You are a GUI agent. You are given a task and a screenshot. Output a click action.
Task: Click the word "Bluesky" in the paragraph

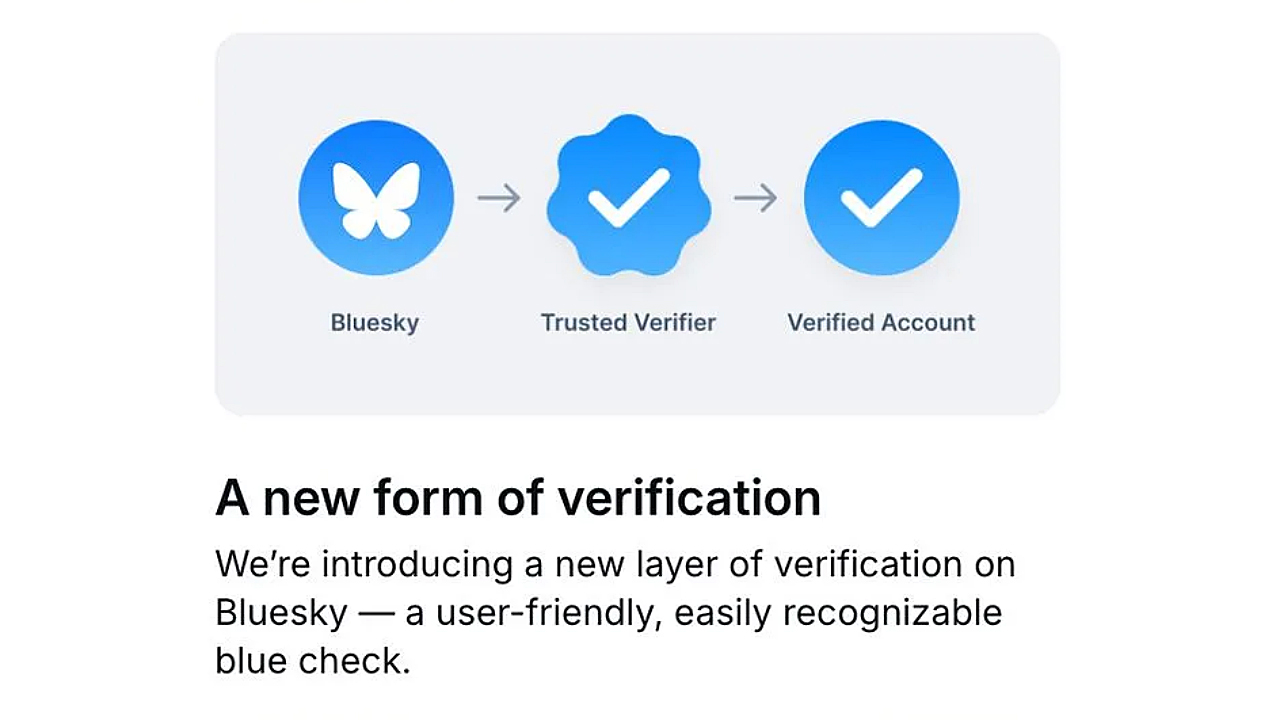[x=281, y=612]
